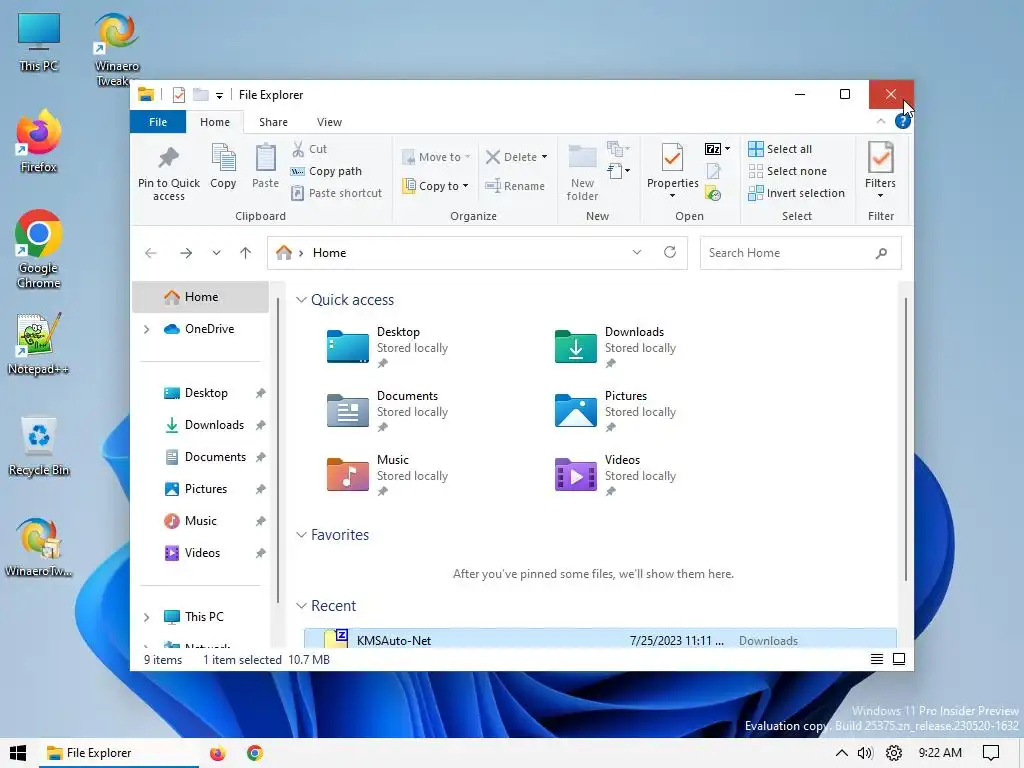This screenshot has width=1024, height=768.
Task: Select OneDrive in the navigation pane
Action: pyautogui.click(x=199, y=329)
